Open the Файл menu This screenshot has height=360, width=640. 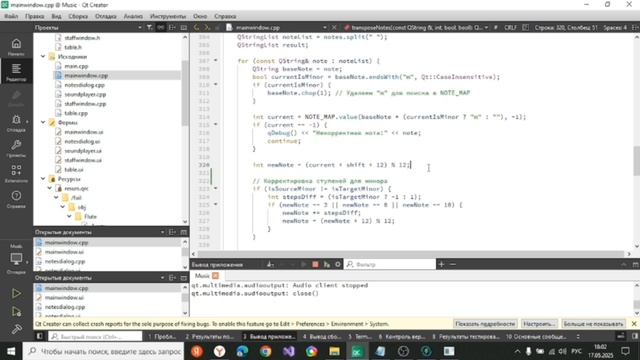[x=11, y=16]
